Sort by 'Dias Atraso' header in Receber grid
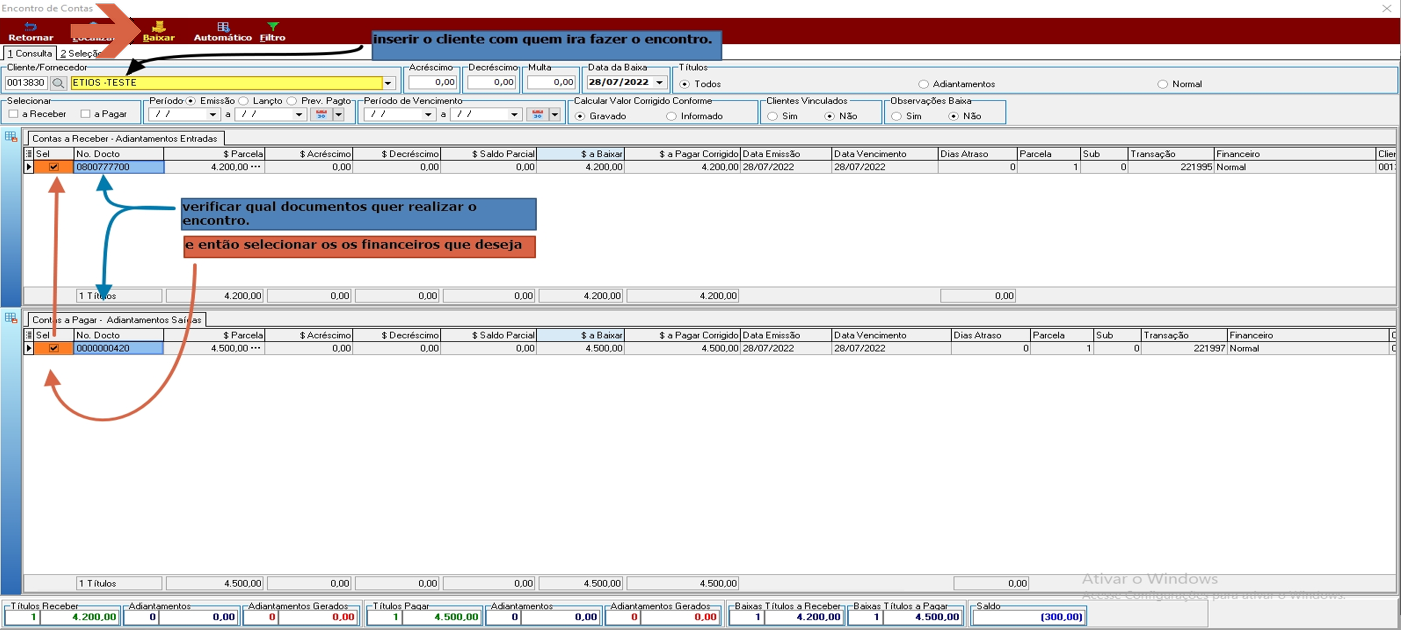1401x630 pixels. 977,154
